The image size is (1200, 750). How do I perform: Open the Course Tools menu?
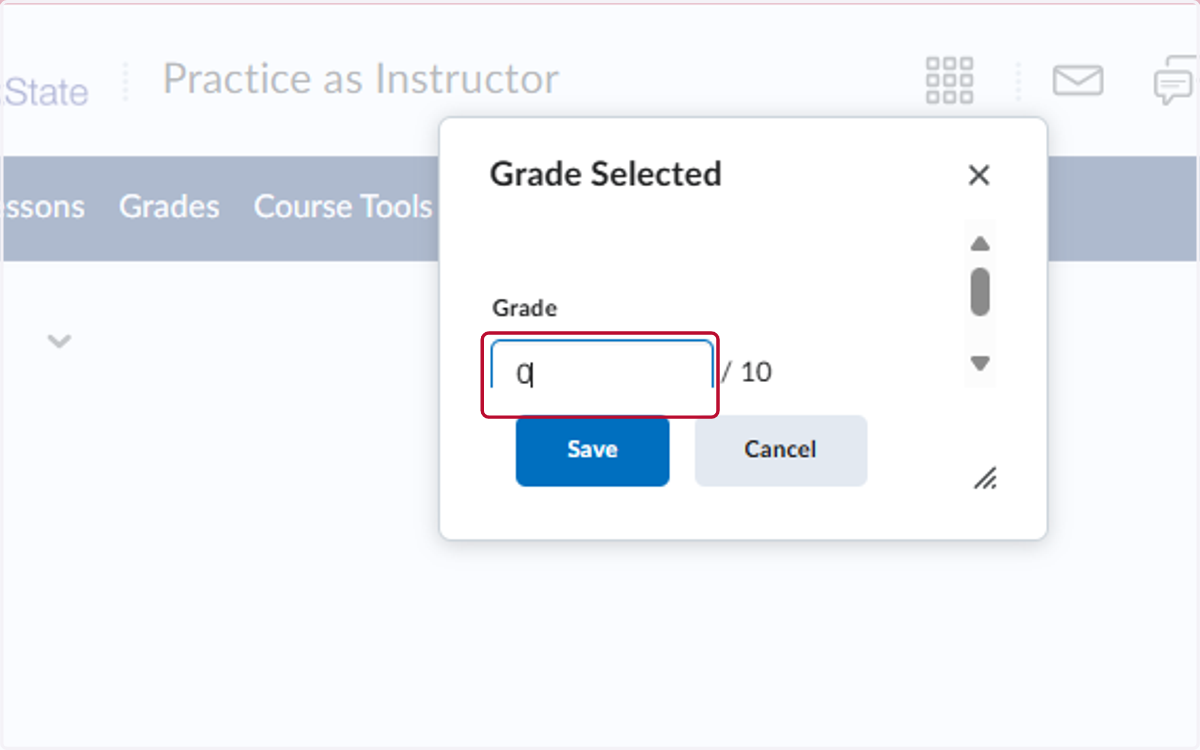click(x=343, y=207)
